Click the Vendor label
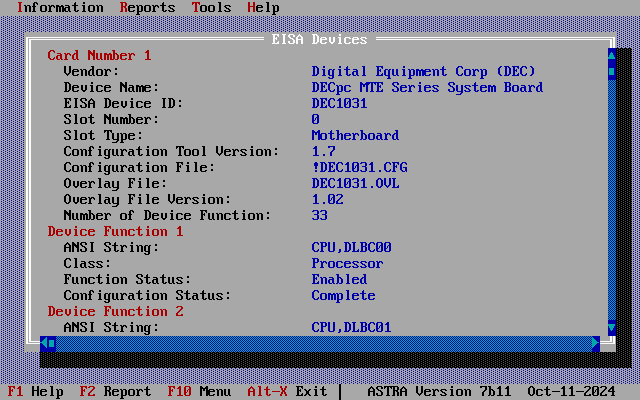This screenshot has width=640, height=400. coord(91,71)
